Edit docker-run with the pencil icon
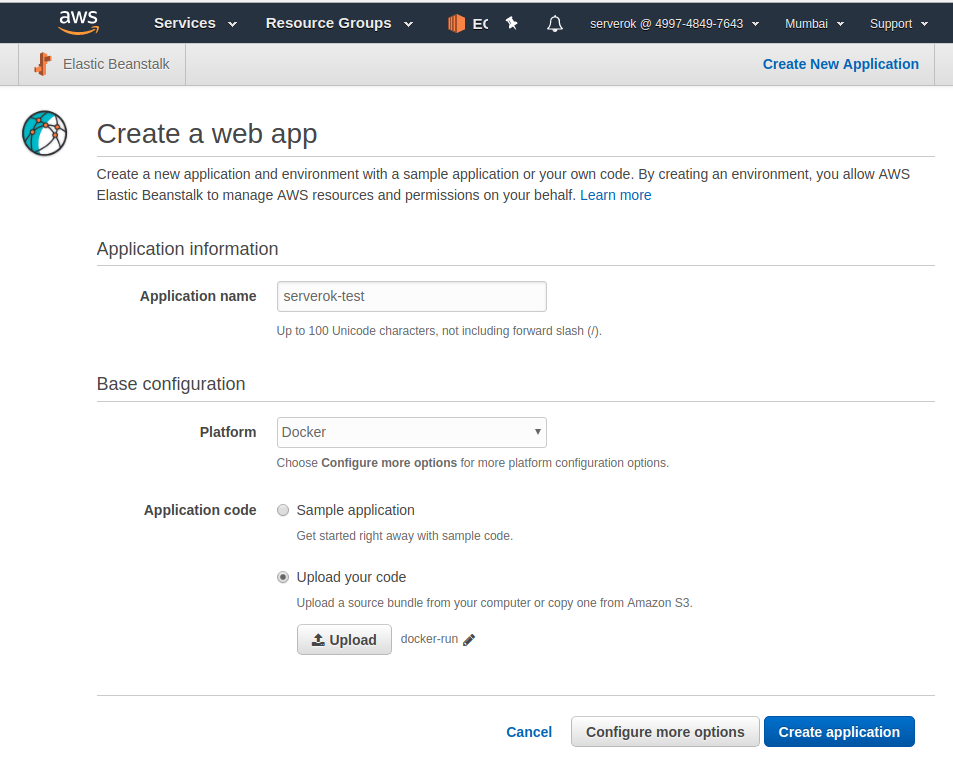 point(469,640)
